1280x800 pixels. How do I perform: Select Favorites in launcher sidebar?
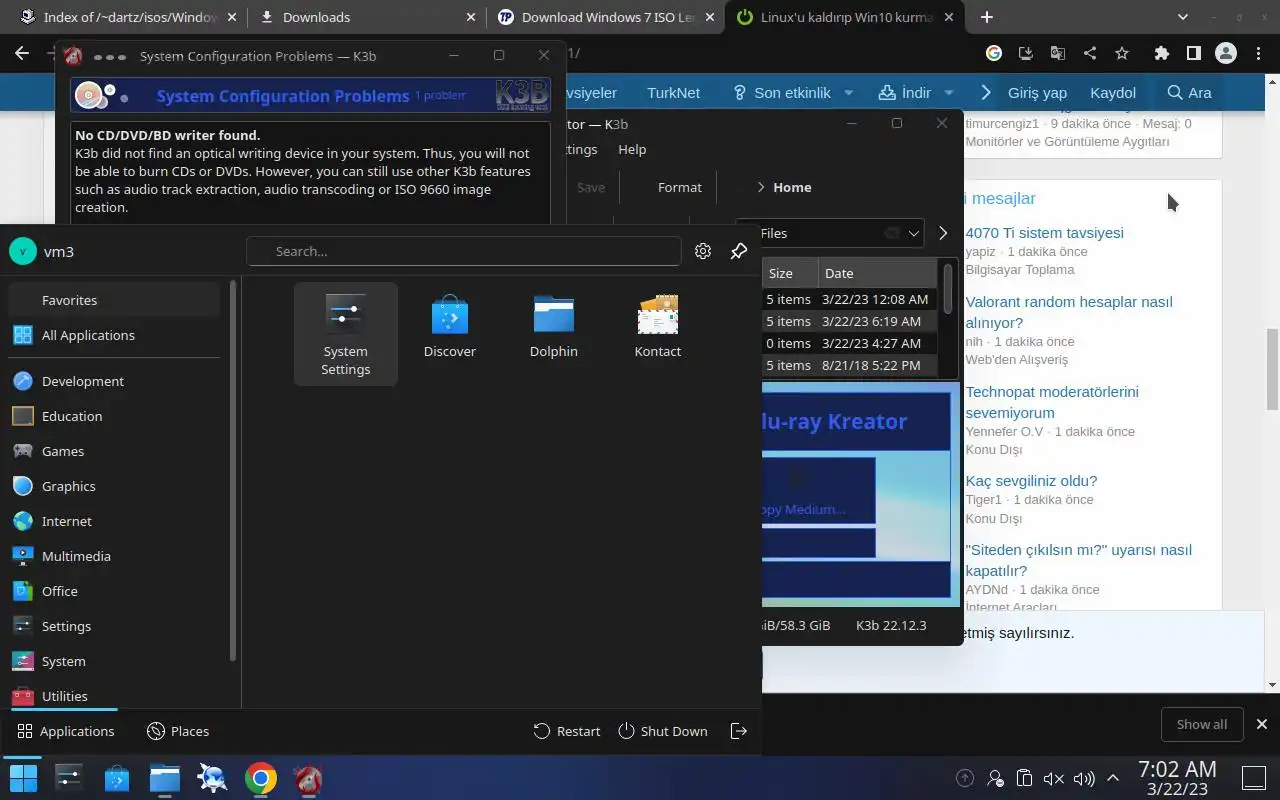114,300
